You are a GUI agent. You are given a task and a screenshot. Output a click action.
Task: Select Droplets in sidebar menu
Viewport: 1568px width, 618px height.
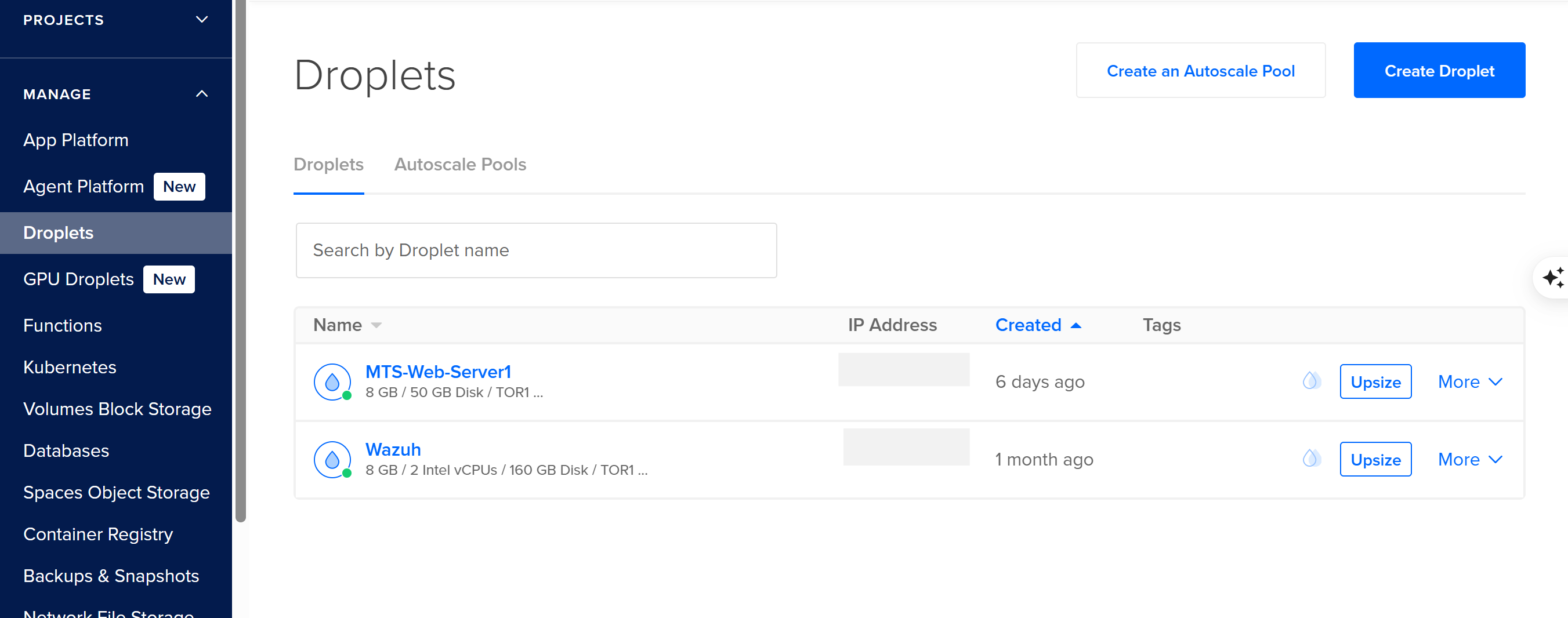(115, 233)
